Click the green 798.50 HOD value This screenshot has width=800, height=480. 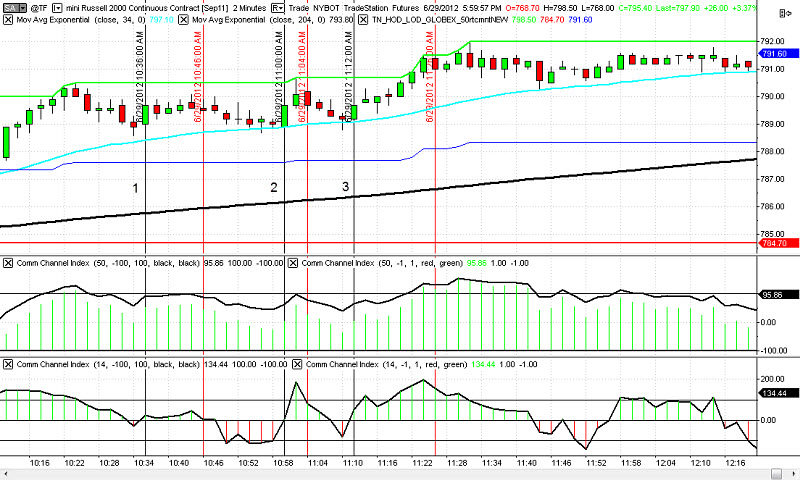tap(523, 20)
